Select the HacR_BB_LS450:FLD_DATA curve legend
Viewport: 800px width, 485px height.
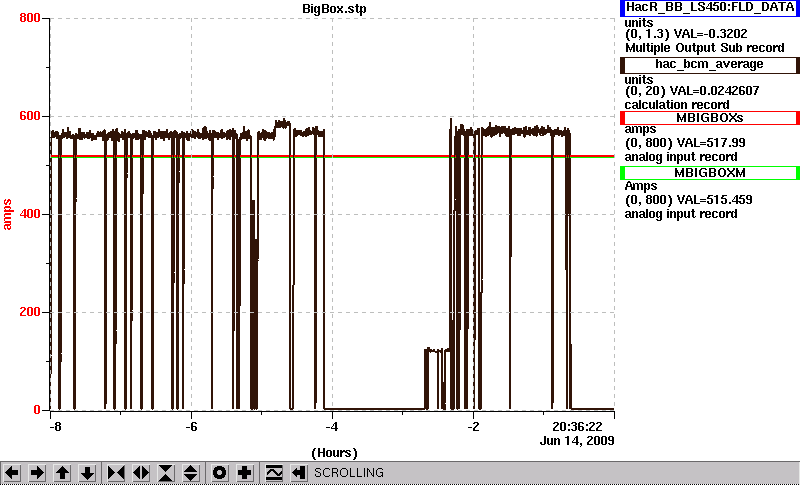click(710, 8)
